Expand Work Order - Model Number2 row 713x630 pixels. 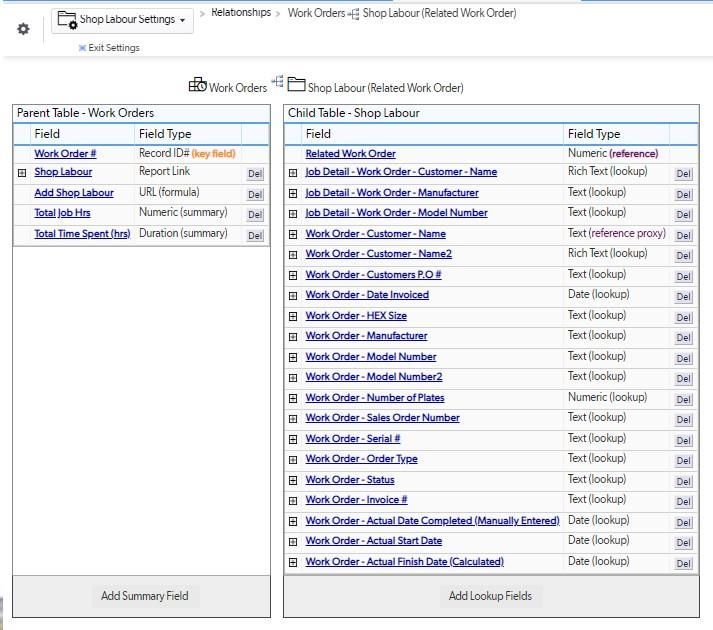[293, 378]
